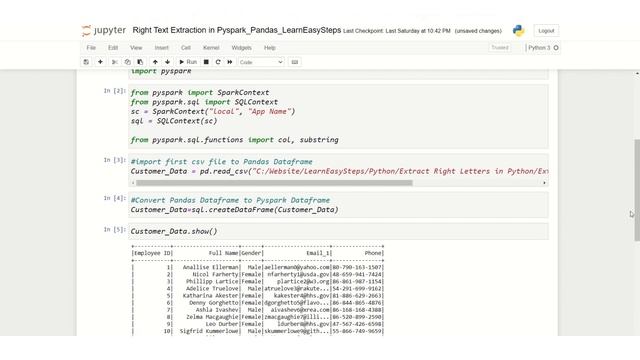The height and width of the screenshot is (360, 640).
Task: Click the In [2] prompt label
Action: [115, 91]
